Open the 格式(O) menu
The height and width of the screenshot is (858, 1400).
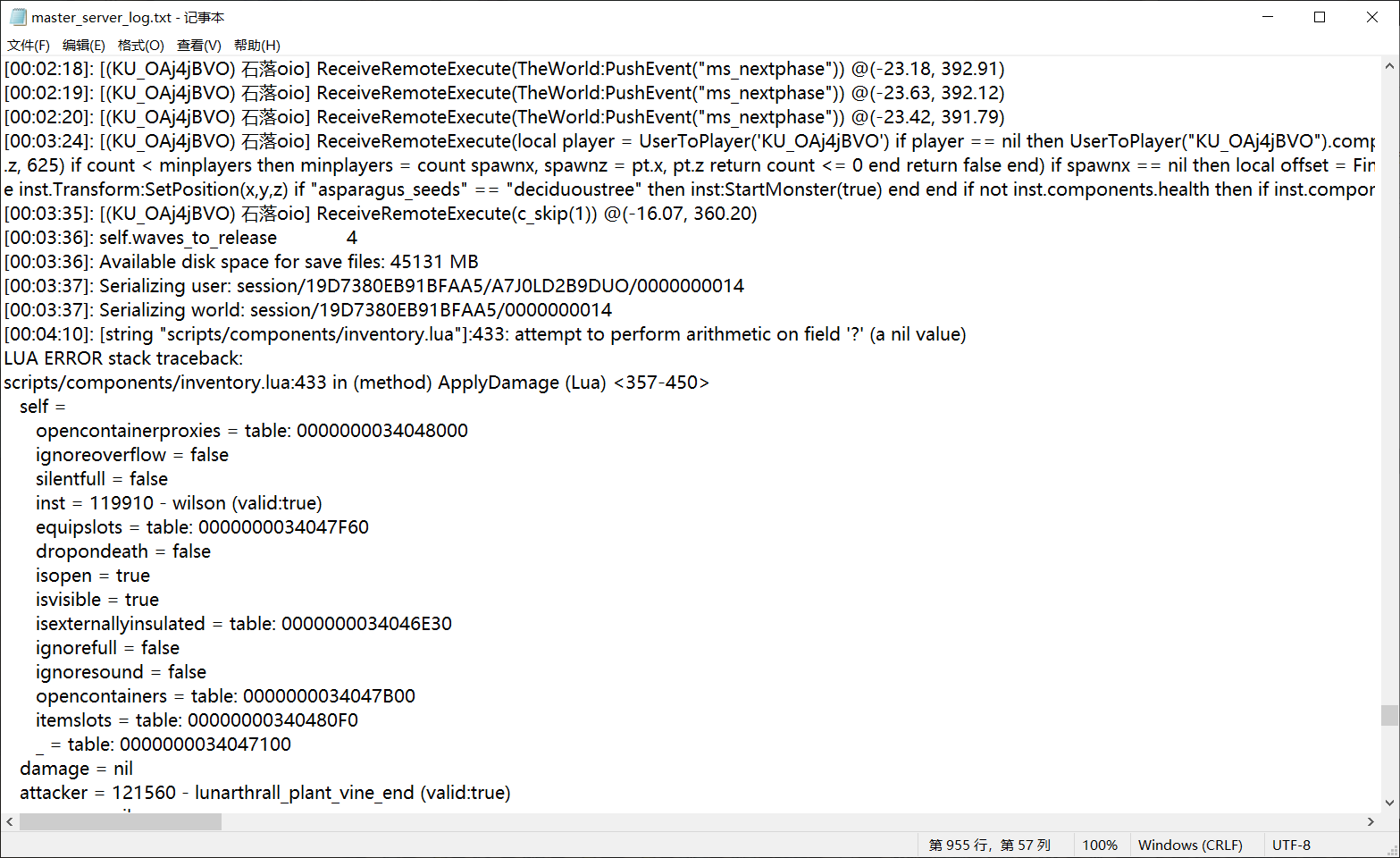(140, 46)
